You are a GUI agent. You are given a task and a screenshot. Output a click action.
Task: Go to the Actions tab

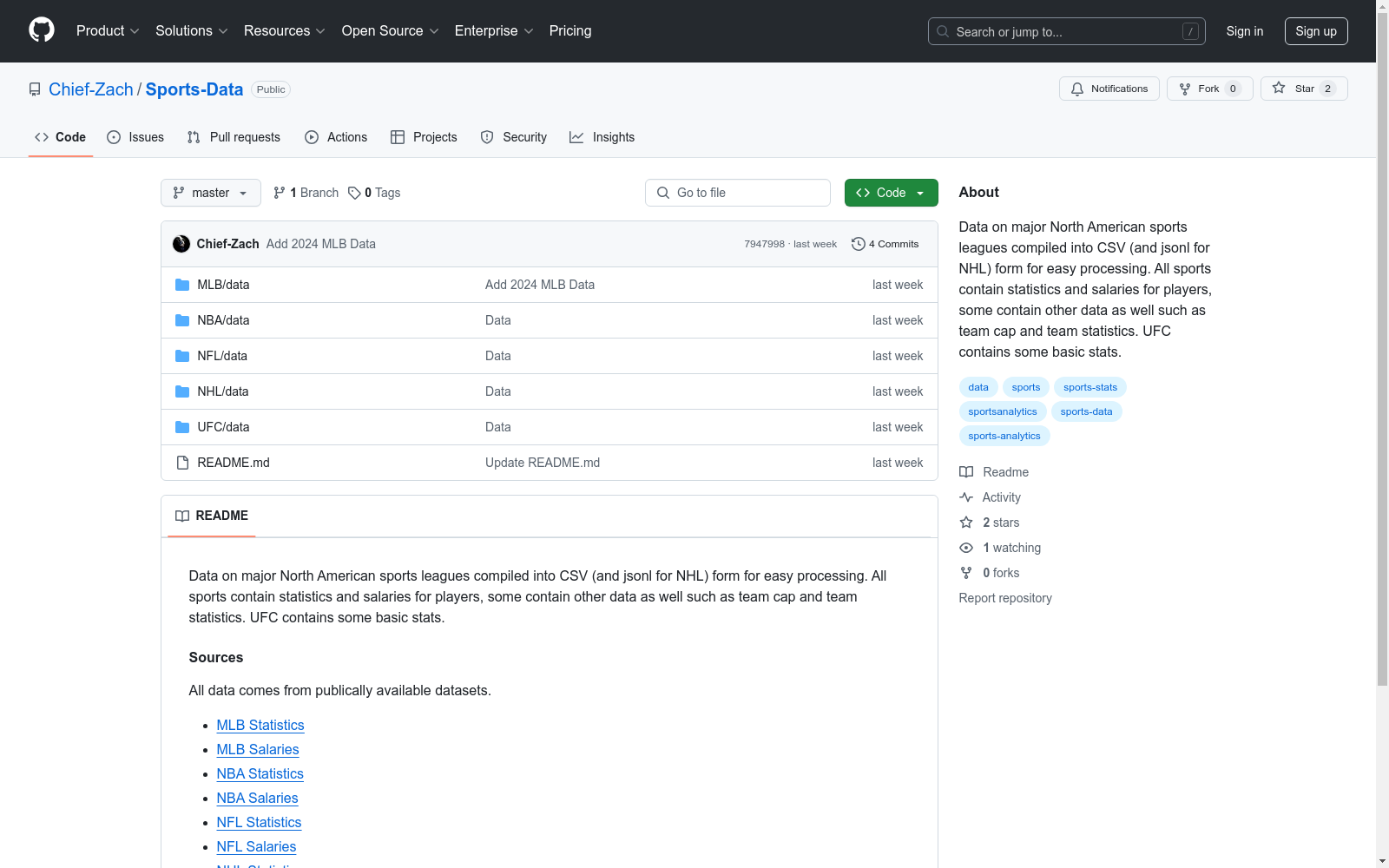point(336,137)
